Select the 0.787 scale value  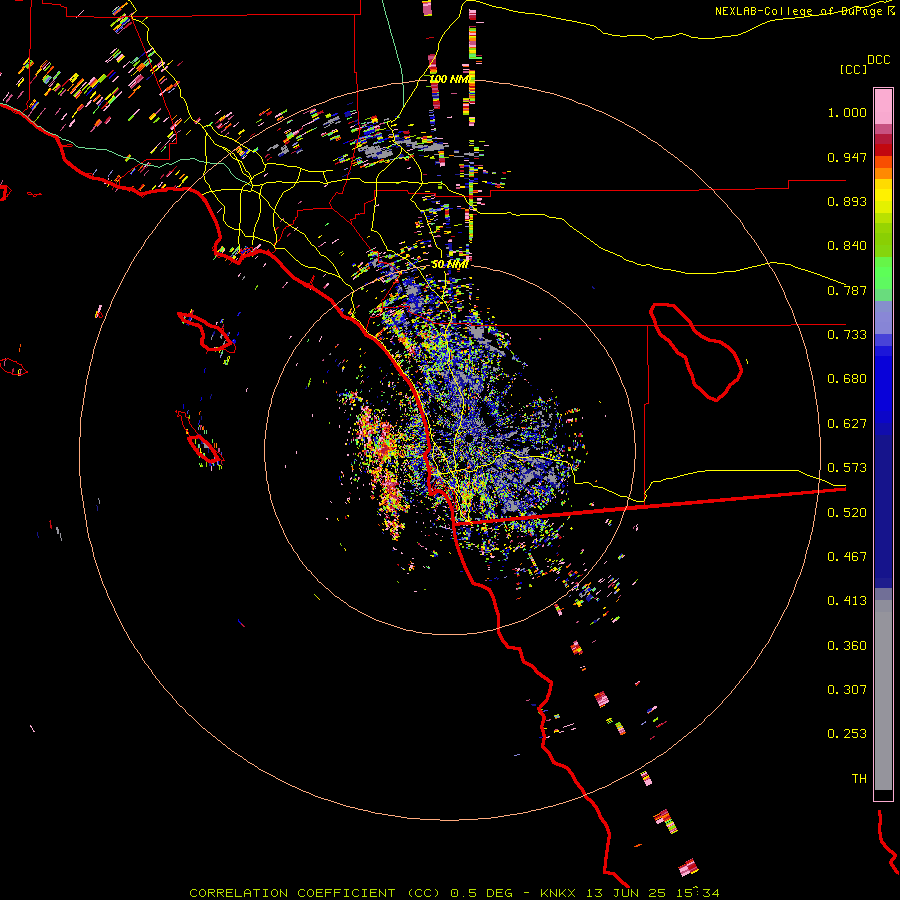[847, 290]
